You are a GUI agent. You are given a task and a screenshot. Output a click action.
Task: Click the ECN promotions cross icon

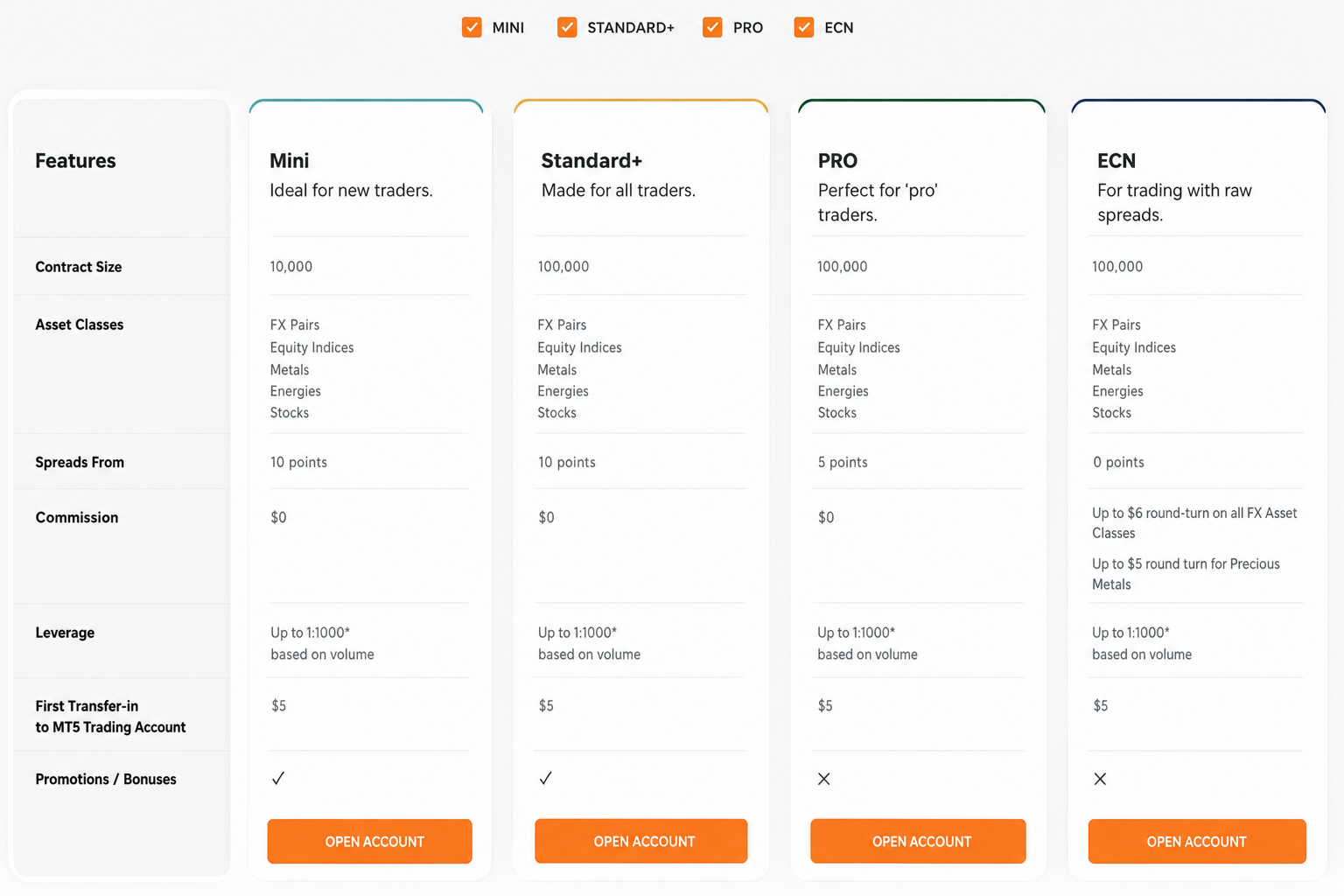[x=1100, y=779]
